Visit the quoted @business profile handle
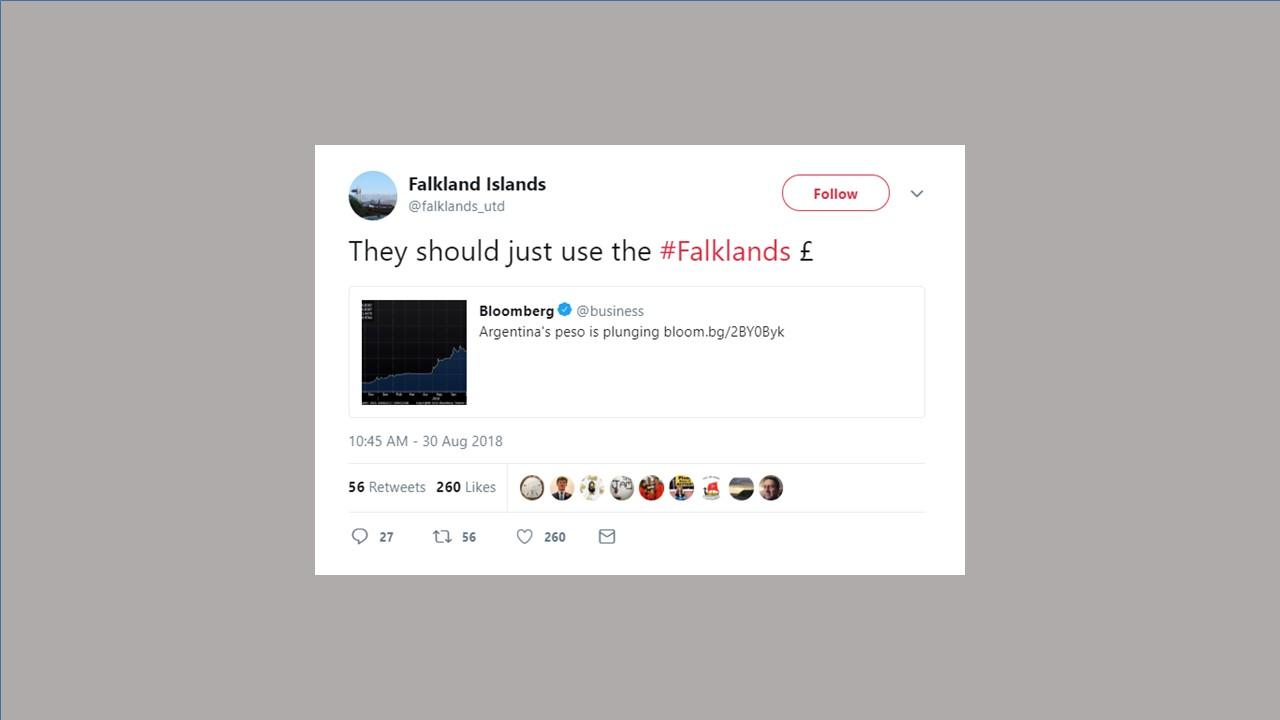The height and width of the screenshot is (720, 1280). click(610, 311)
